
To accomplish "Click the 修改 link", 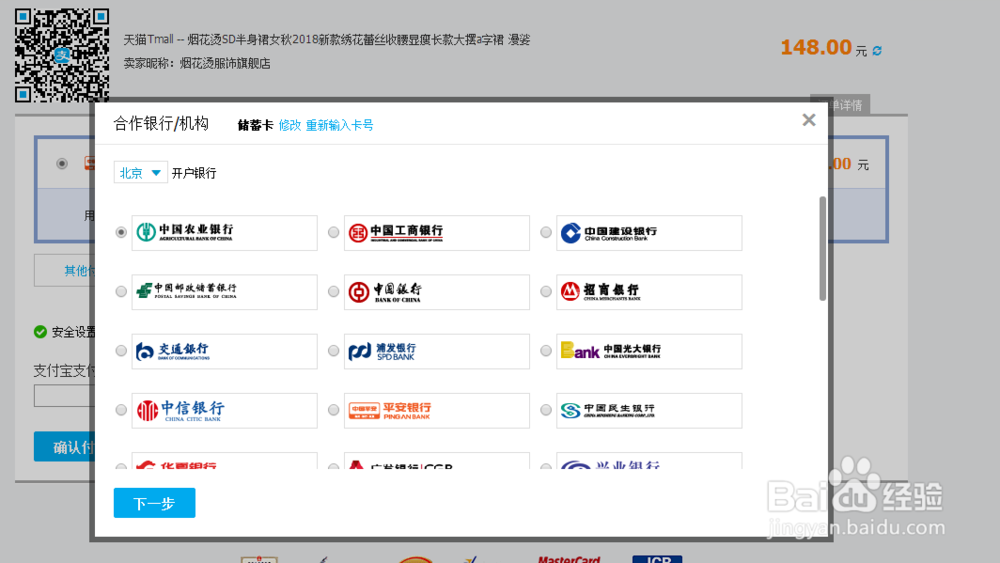I will click(290, 125).
